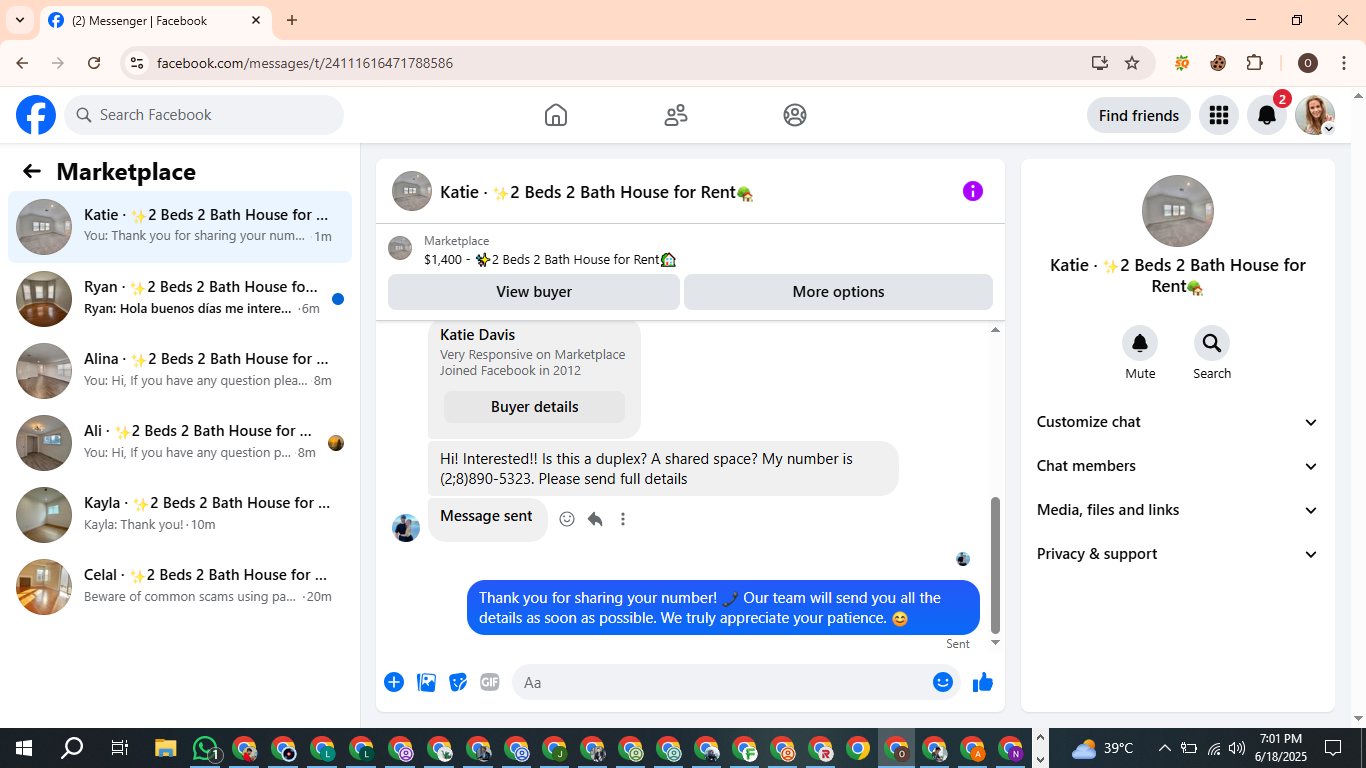Open the browser tab search dropdown

tap(19, 20)
